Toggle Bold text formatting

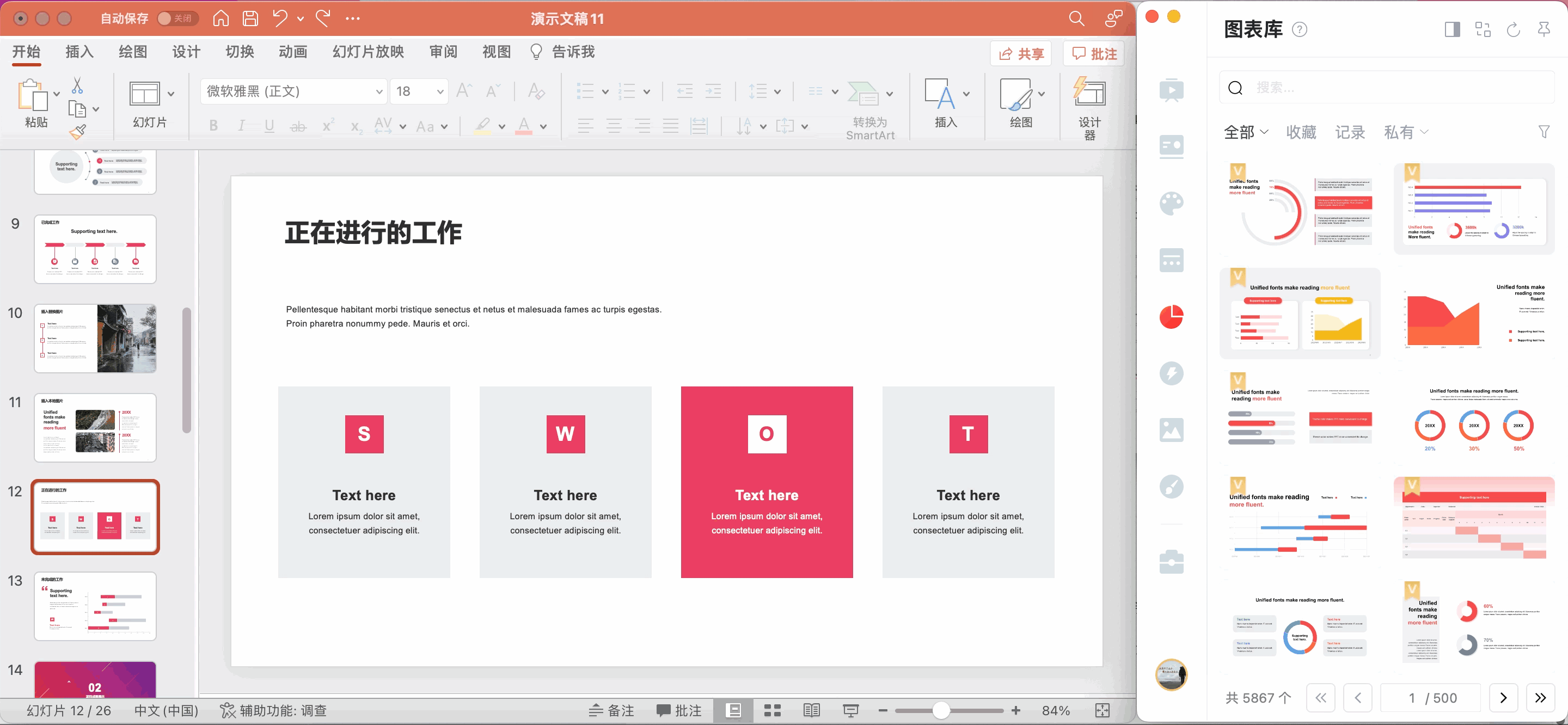(x=213, y=126)
